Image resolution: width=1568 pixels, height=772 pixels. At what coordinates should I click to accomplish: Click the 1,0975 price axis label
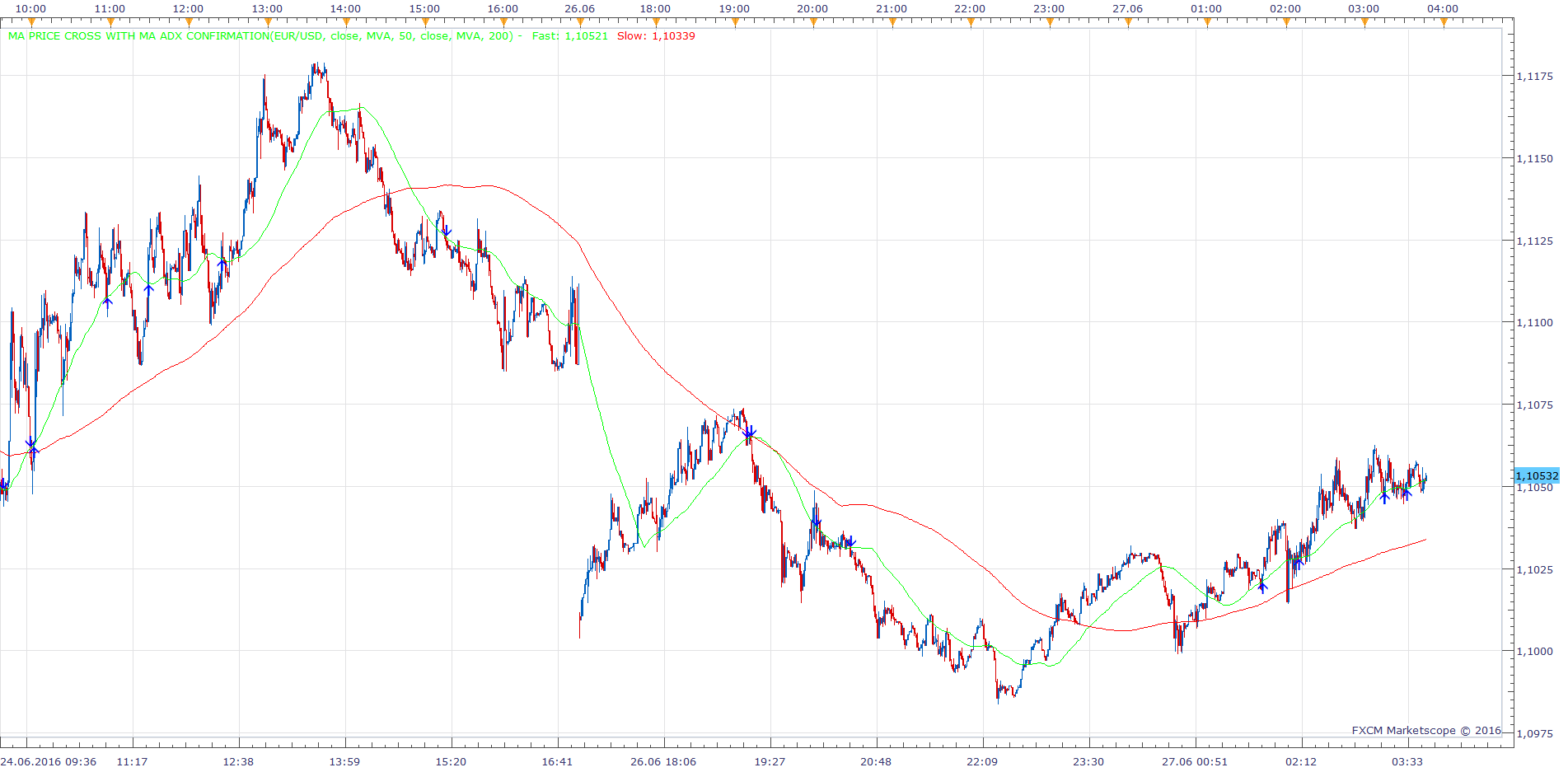(x=1534, y=733)
